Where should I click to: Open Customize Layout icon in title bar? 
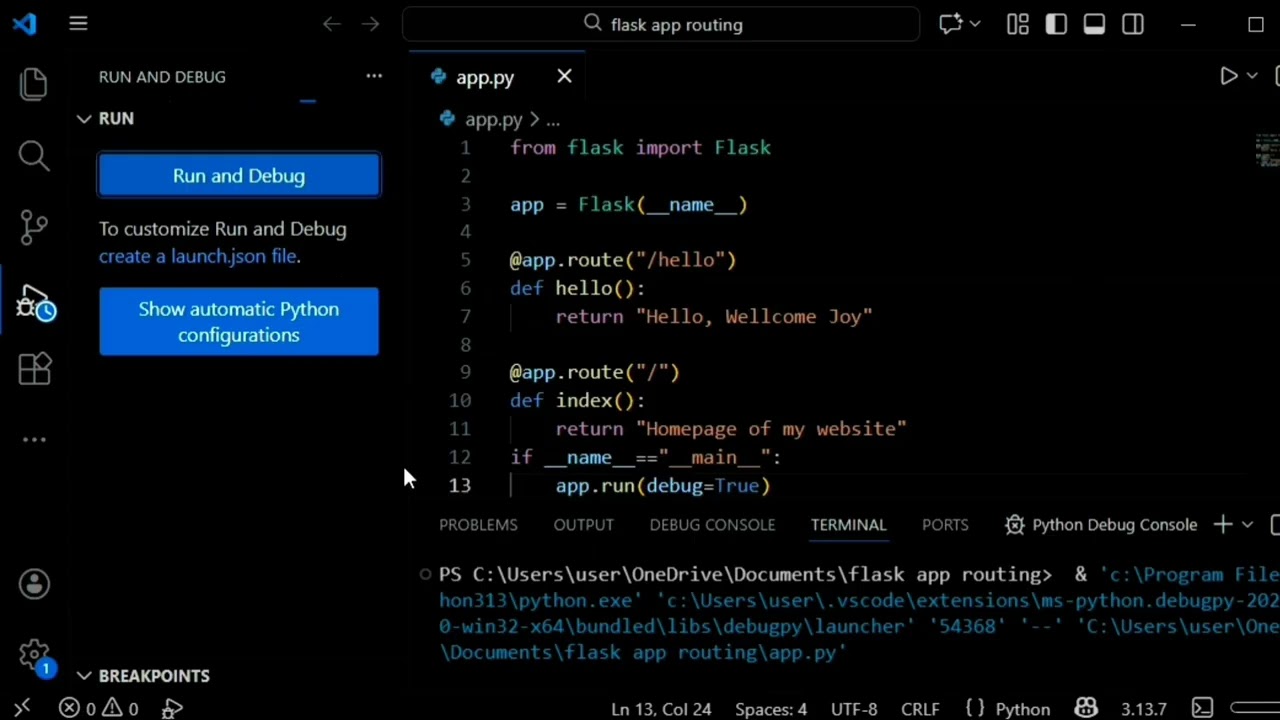[x=1018, y=24]
